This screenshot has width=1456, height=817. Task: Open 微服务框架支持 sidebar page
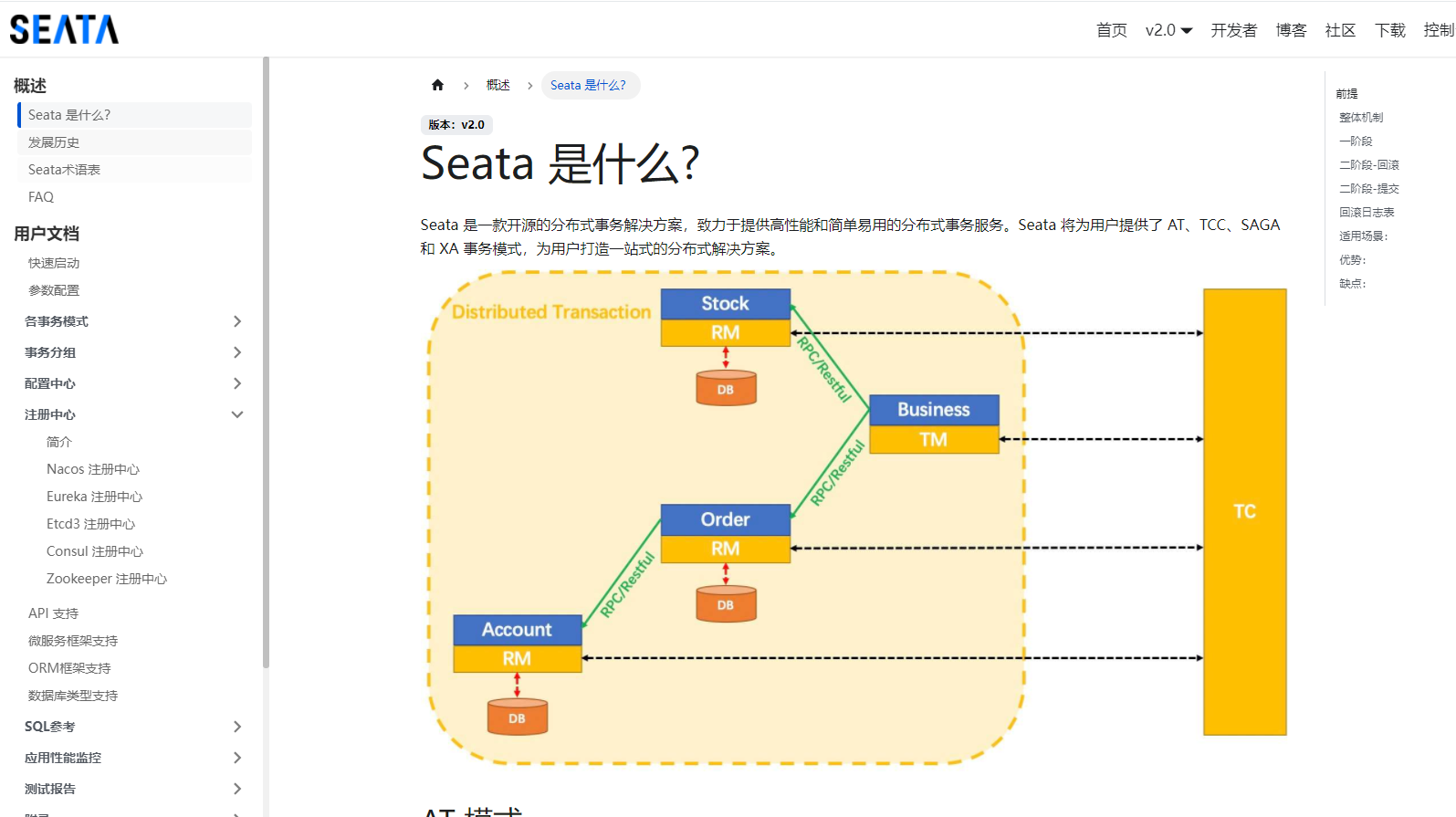coord(73,641)
